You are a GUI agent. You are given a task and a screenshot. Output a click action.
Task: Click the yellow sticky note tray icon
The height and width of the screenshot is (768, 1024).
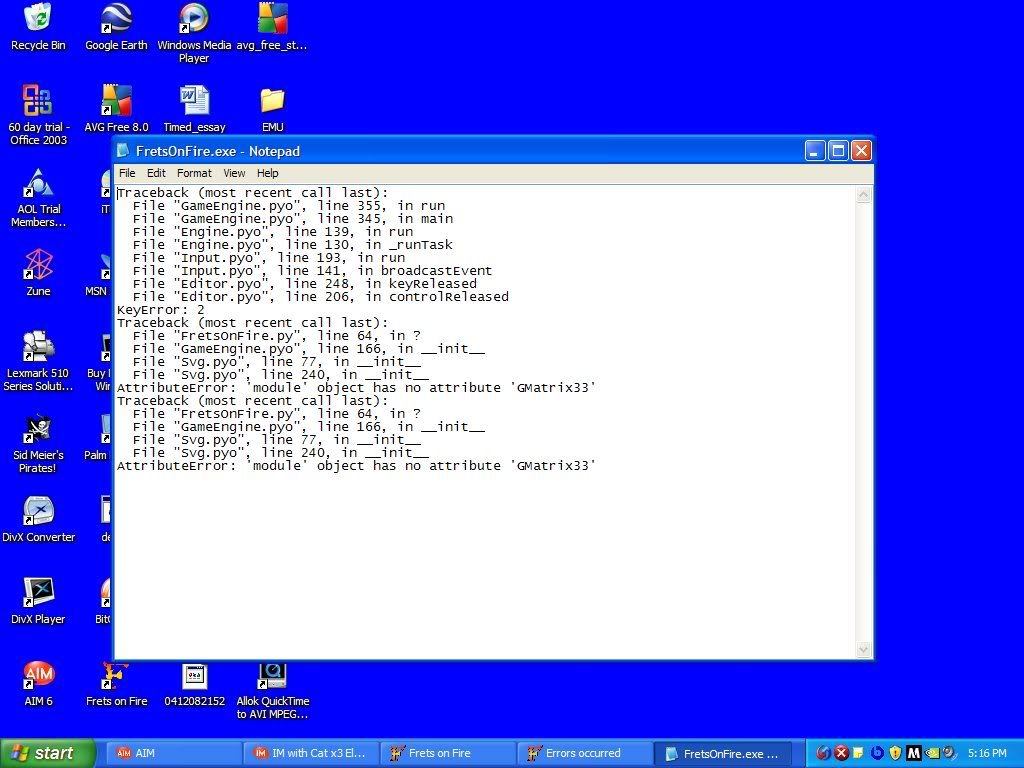[858, 753]
